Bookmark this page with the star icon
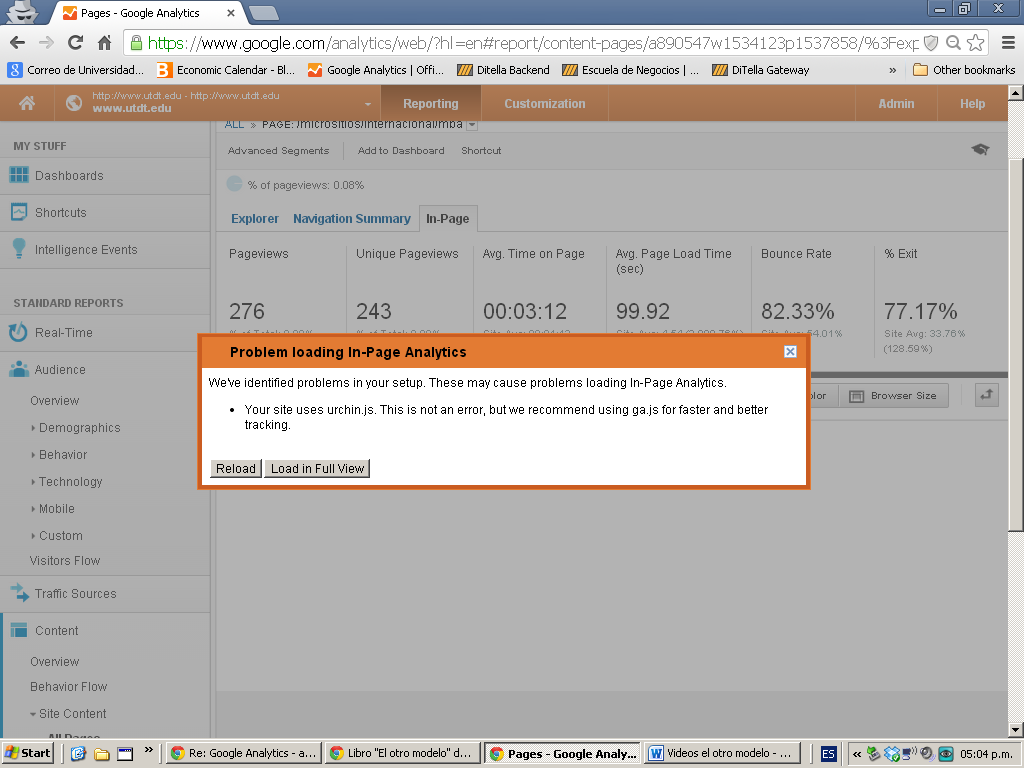The height and width of the screenshot is (768, 1024). tap(976, 43)
